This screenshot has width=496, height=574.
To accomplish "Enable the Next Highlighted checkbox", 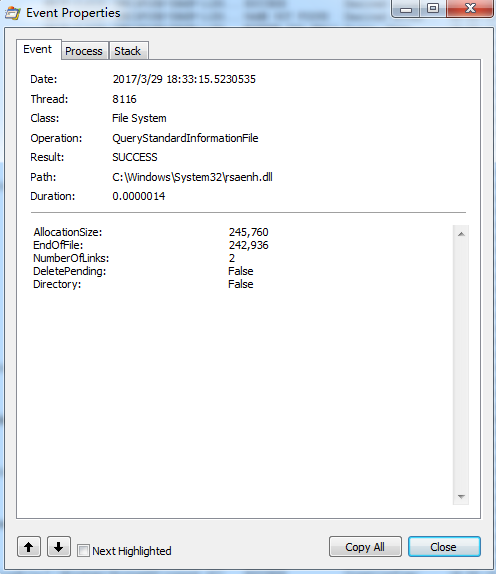I will pyautogui.click(x=83, y=551).
